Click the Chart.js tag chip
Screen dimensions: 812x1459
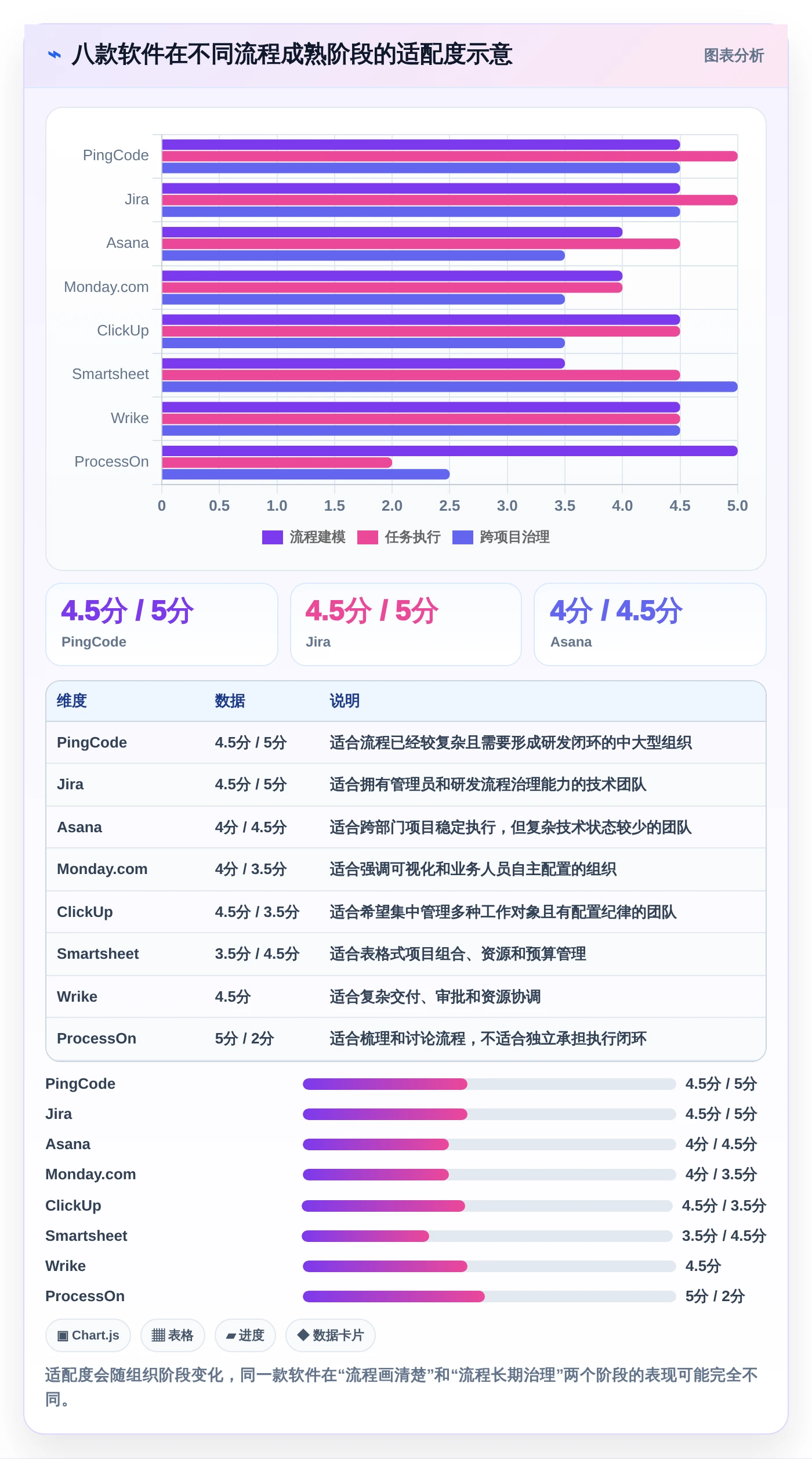tap(88, 1335)
